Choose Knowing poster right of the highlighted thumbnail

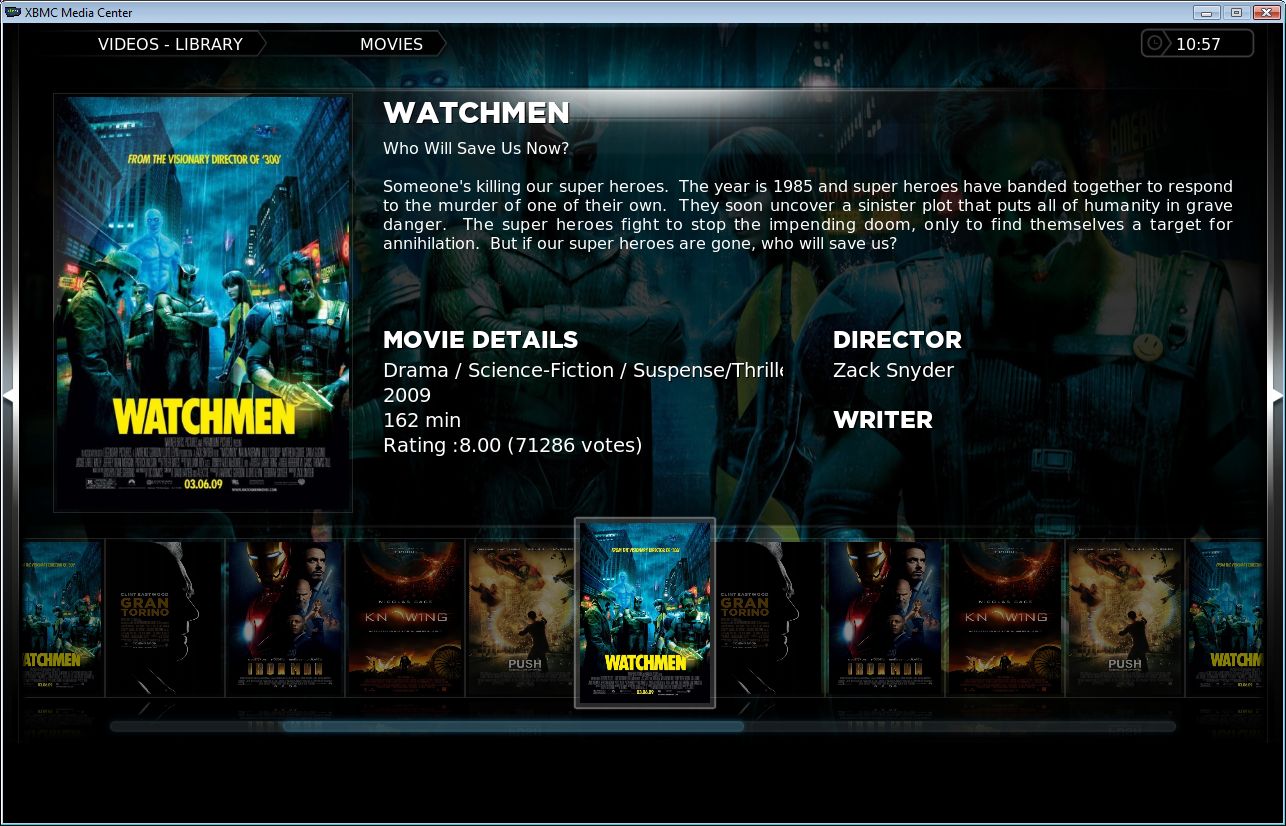click(x=1005, y=617)
